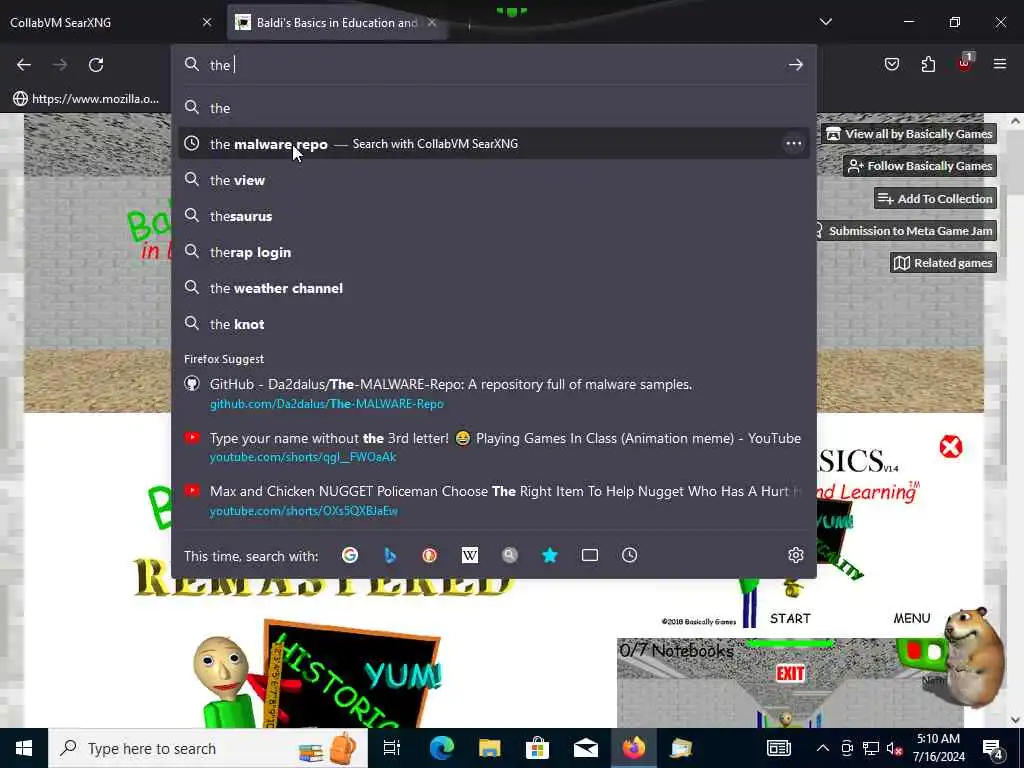Click Add To Collection button
The width and height of the screenshot is (1024, 768).
[935, 199]
